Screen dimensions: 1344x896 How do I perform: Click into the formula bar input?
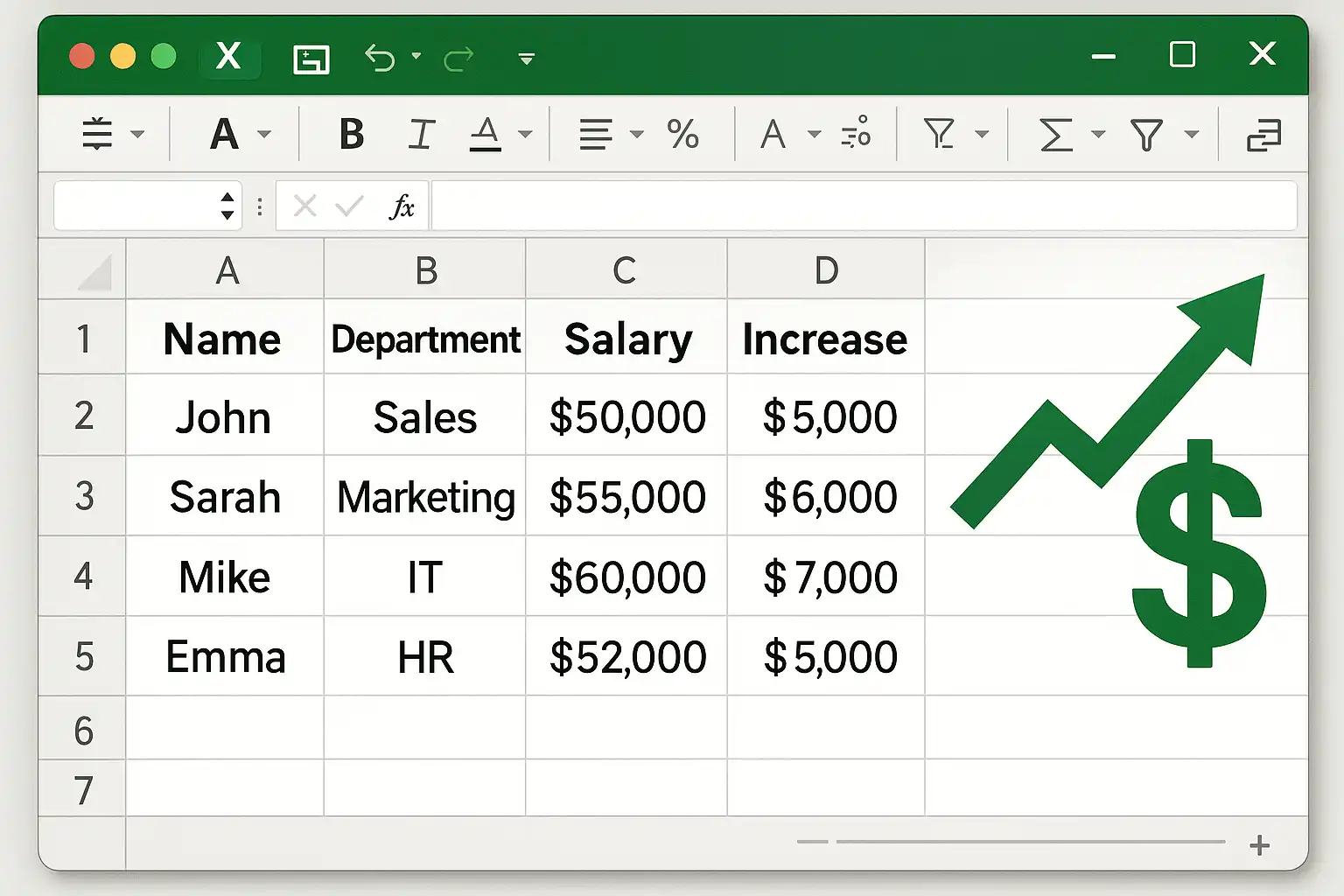tap(864, 206)
